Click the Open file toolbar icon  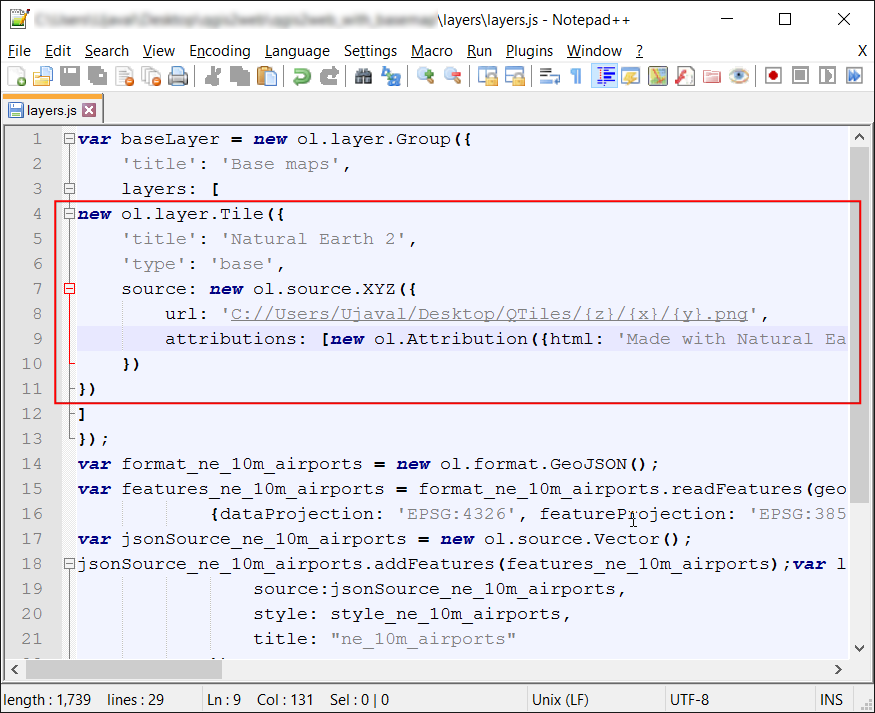(43, 76)
